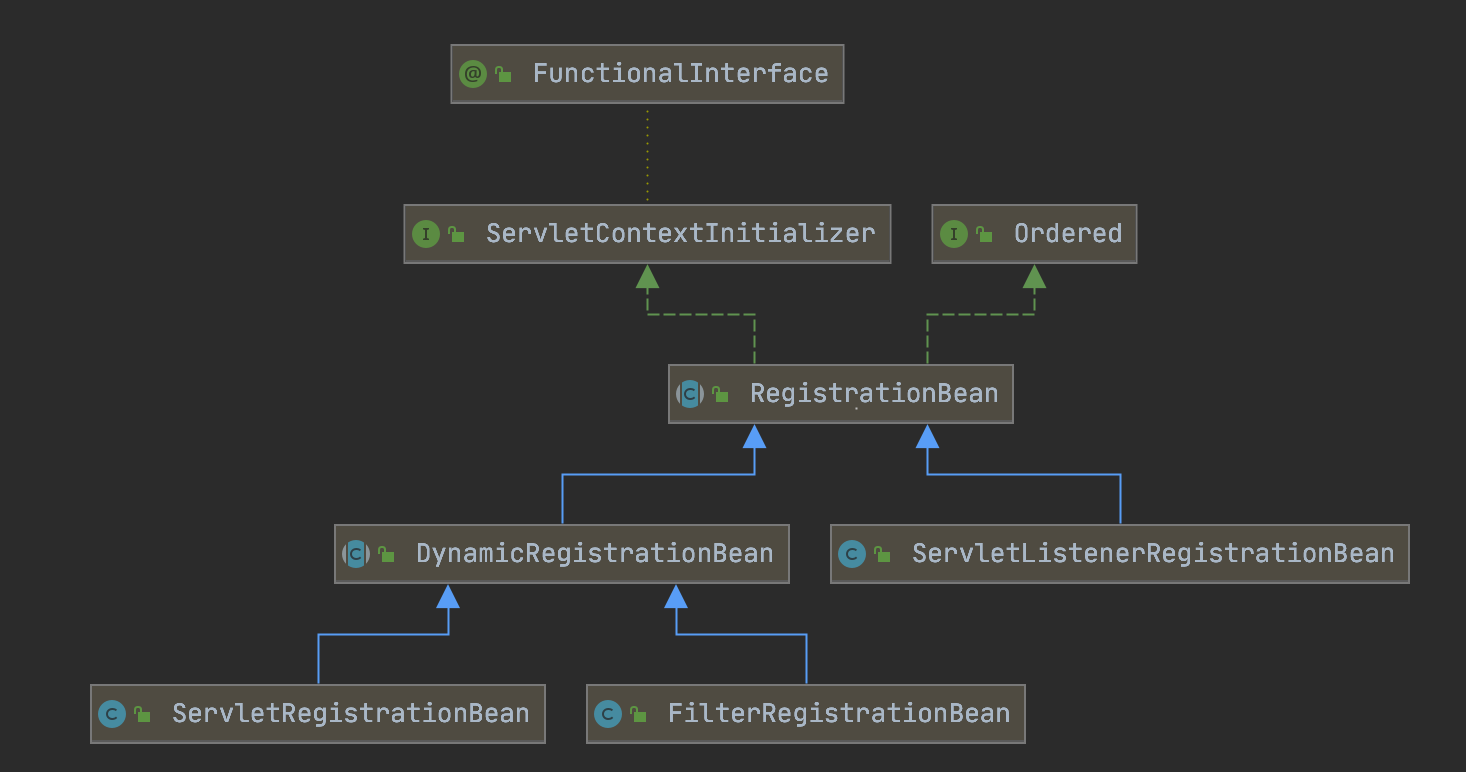Click the interface icon on the Ordered node

pos(954,233)
